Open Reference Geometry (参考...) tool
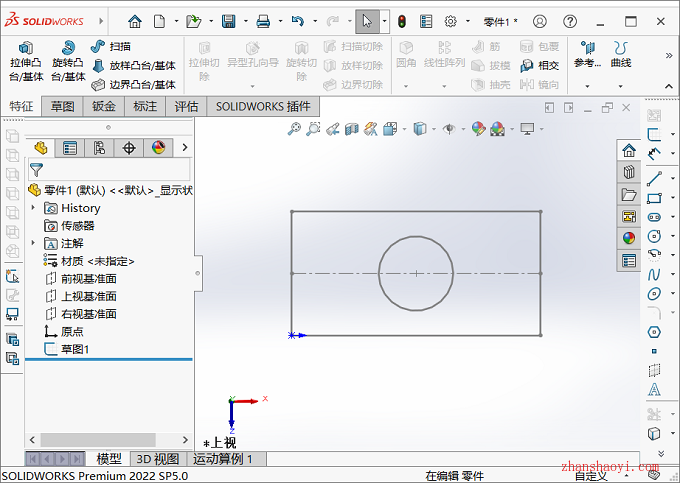Screen dimensions: 680x483 587,55
